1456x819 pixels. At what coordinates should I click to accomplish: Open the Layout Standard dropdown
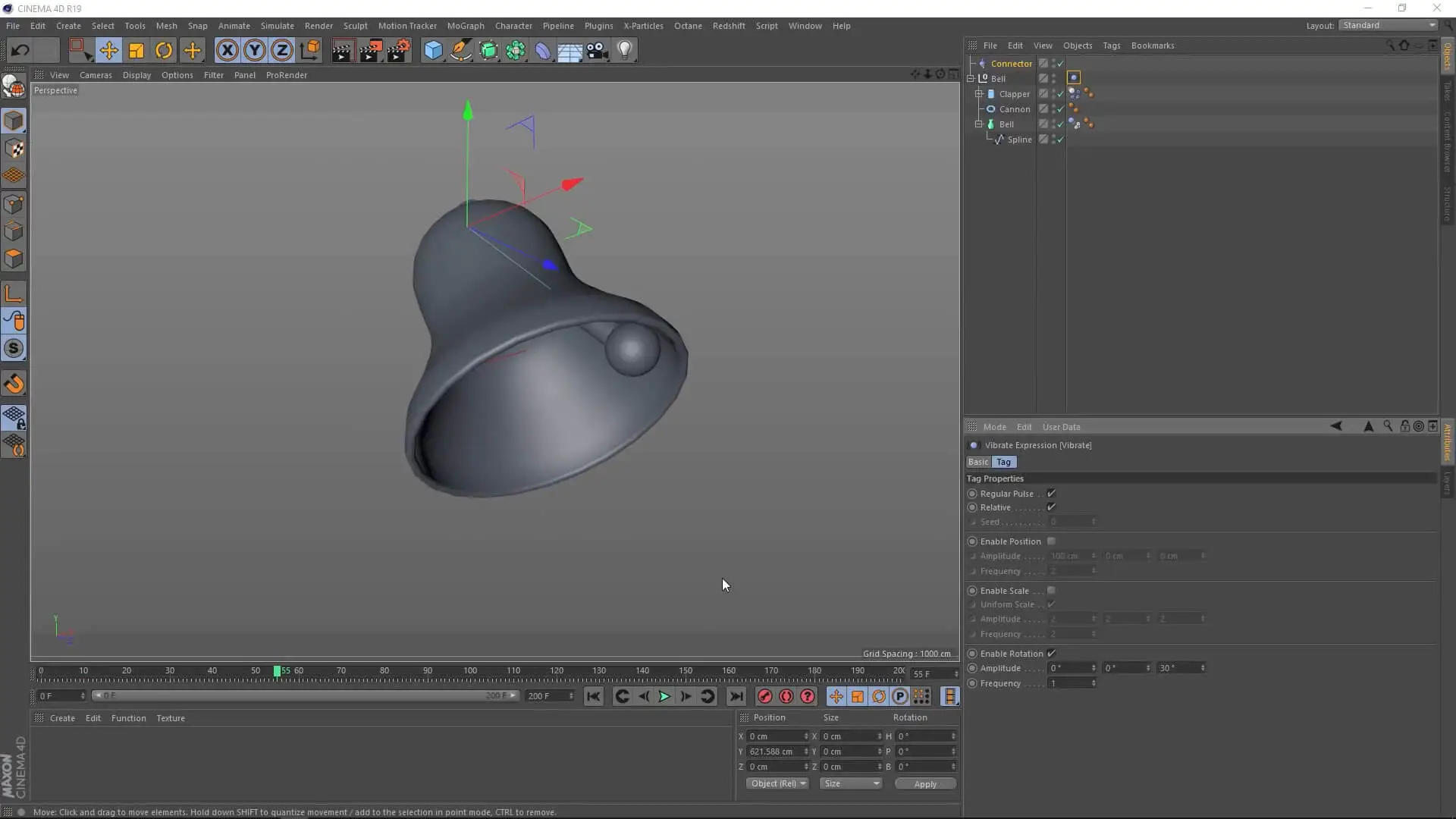1389,25
